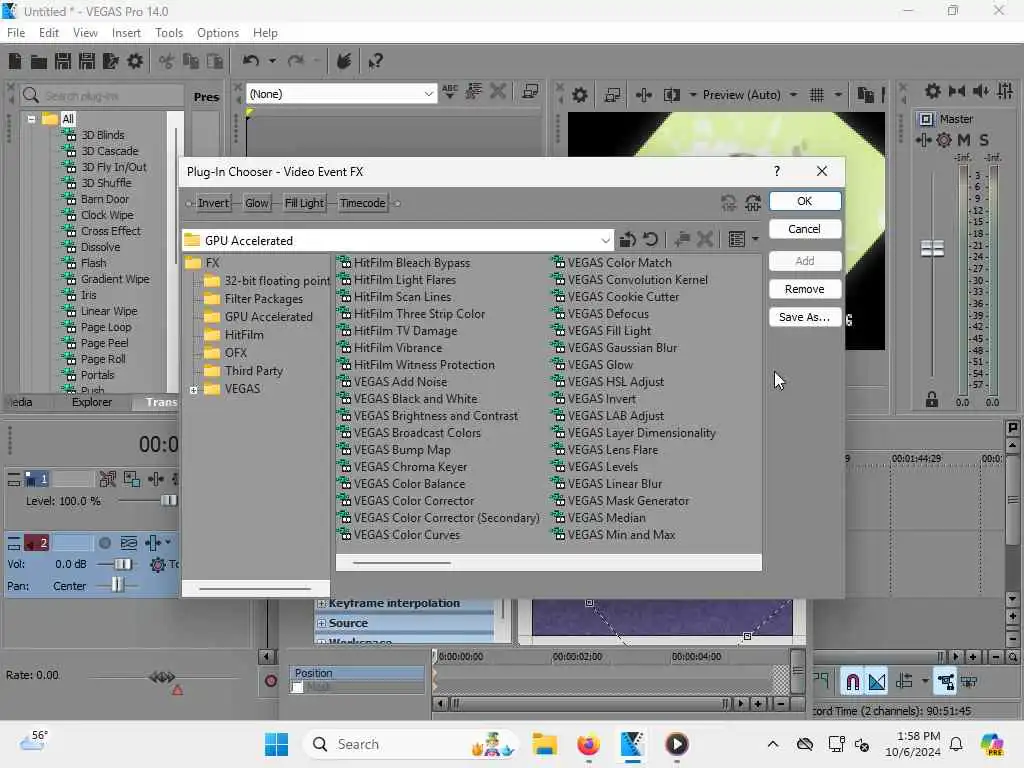Click the Remove button

805,289
